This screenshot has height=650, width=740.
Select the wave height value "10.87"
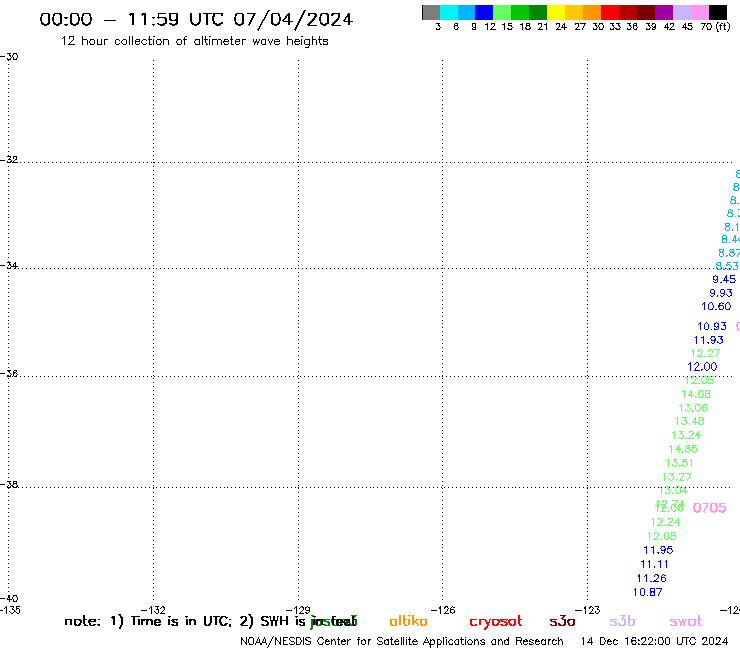point(648,592)
